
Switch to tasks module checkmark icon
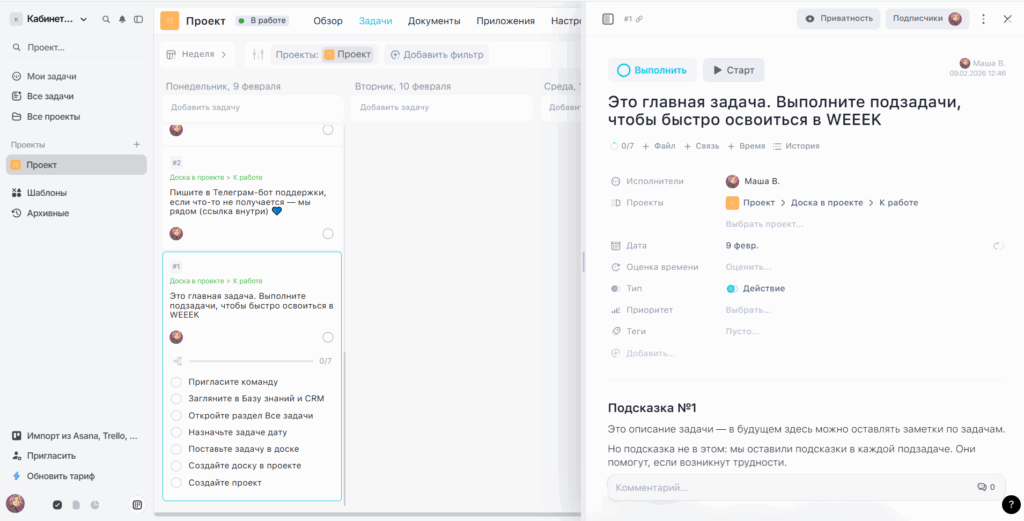point(57,505)
